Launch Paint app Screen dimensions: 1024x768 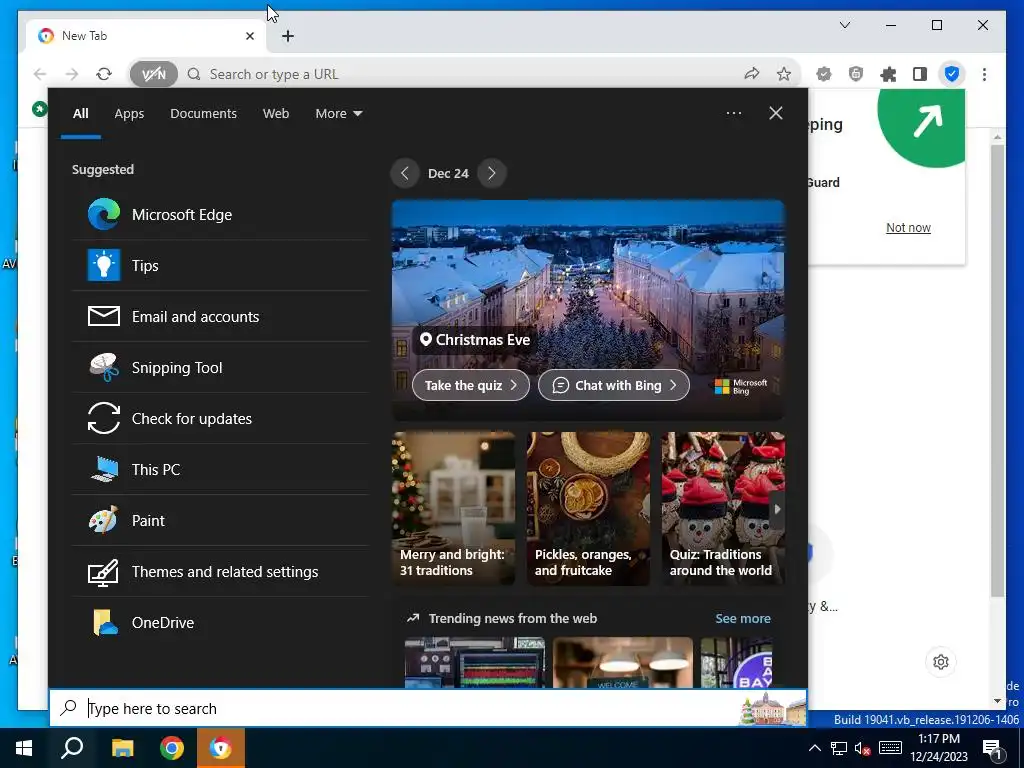(220, 520)
